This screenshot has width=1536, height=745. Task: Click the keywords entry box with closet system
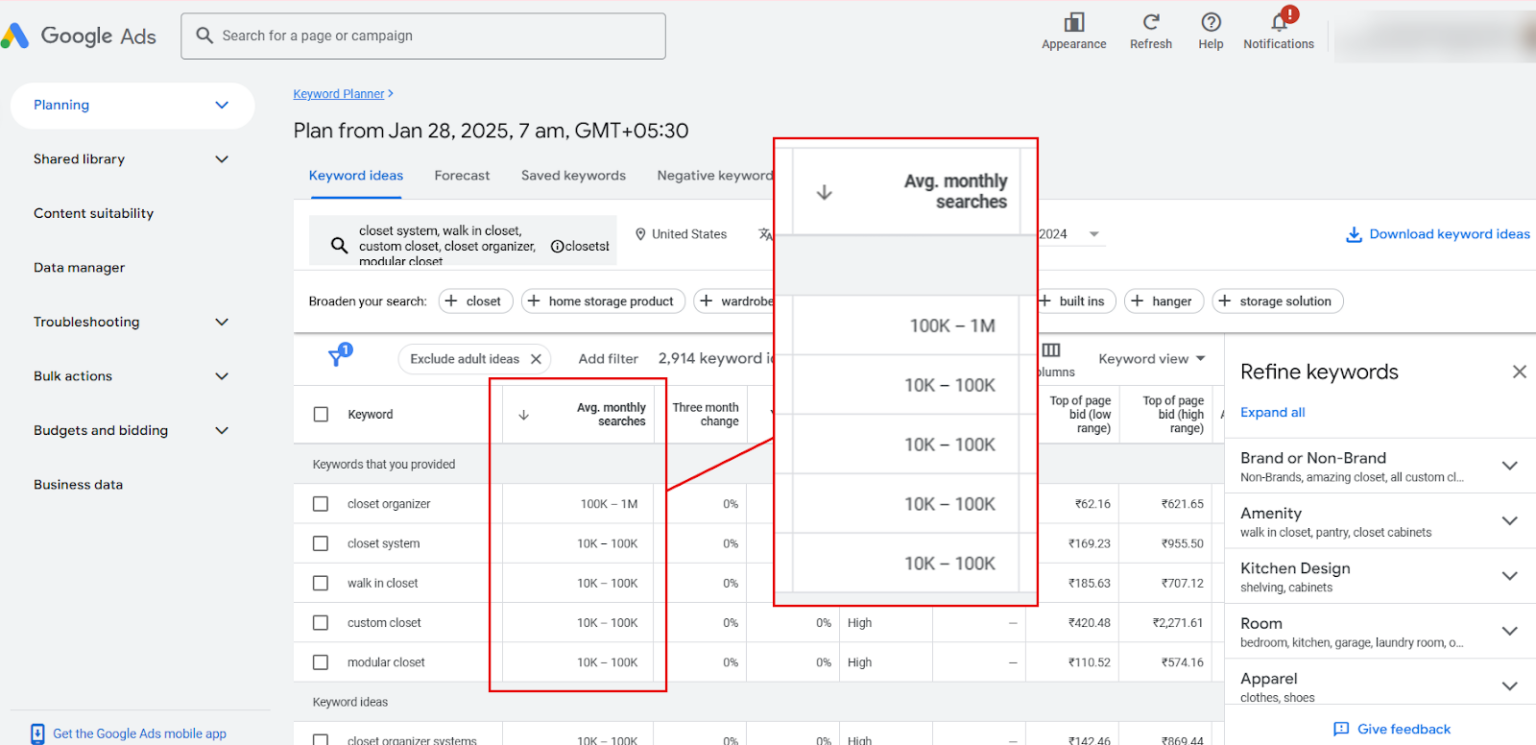(x=463, y=240)
